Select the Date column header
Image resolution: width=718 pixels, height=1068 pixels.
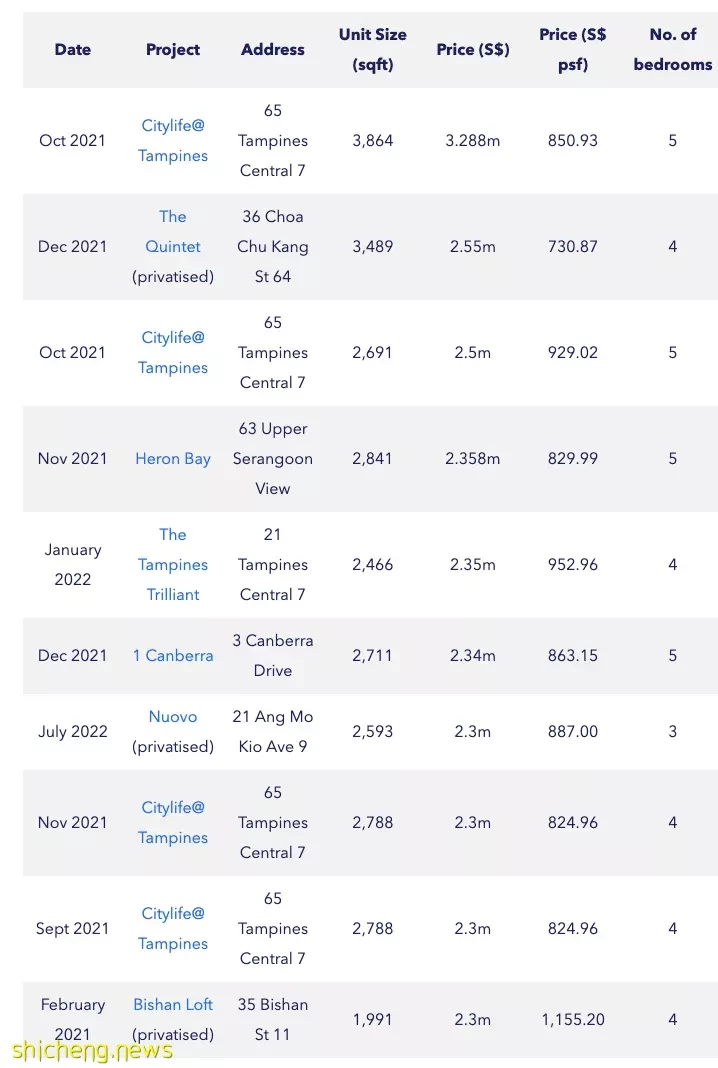point(73,50)
